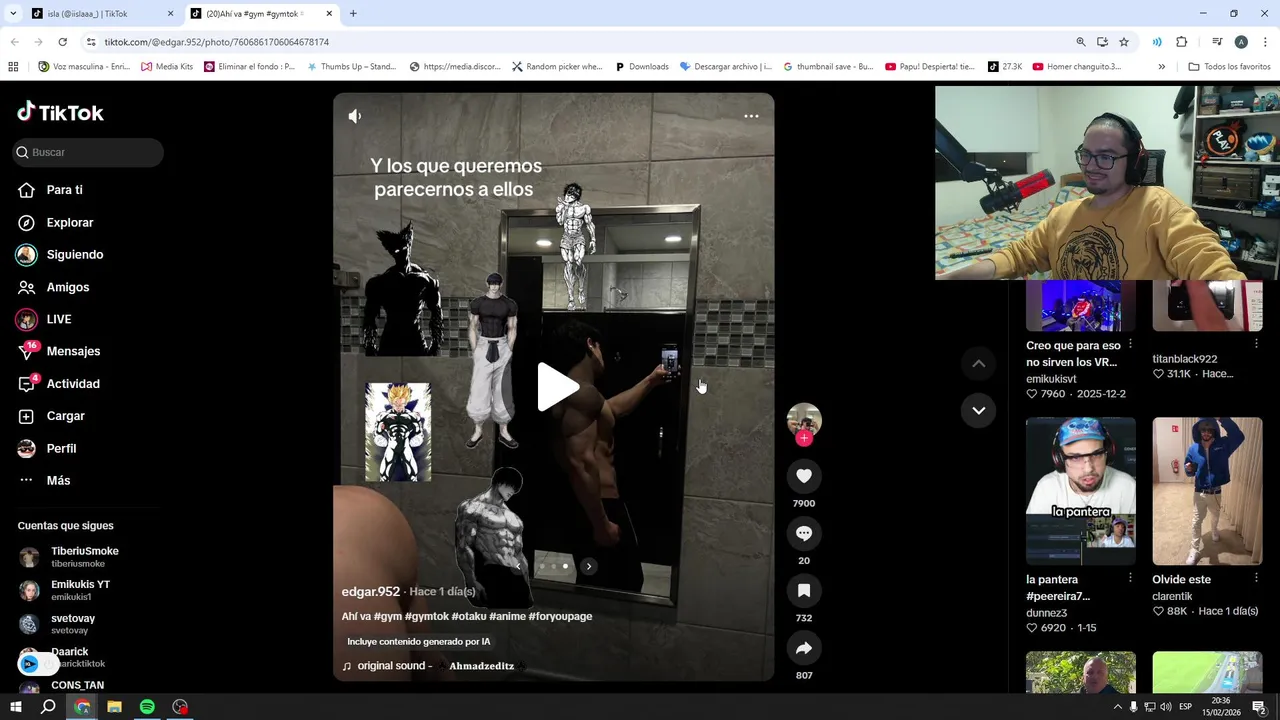Open the tab search dropdown in Chrome
1280x720 pixels.
click(13, 14)
